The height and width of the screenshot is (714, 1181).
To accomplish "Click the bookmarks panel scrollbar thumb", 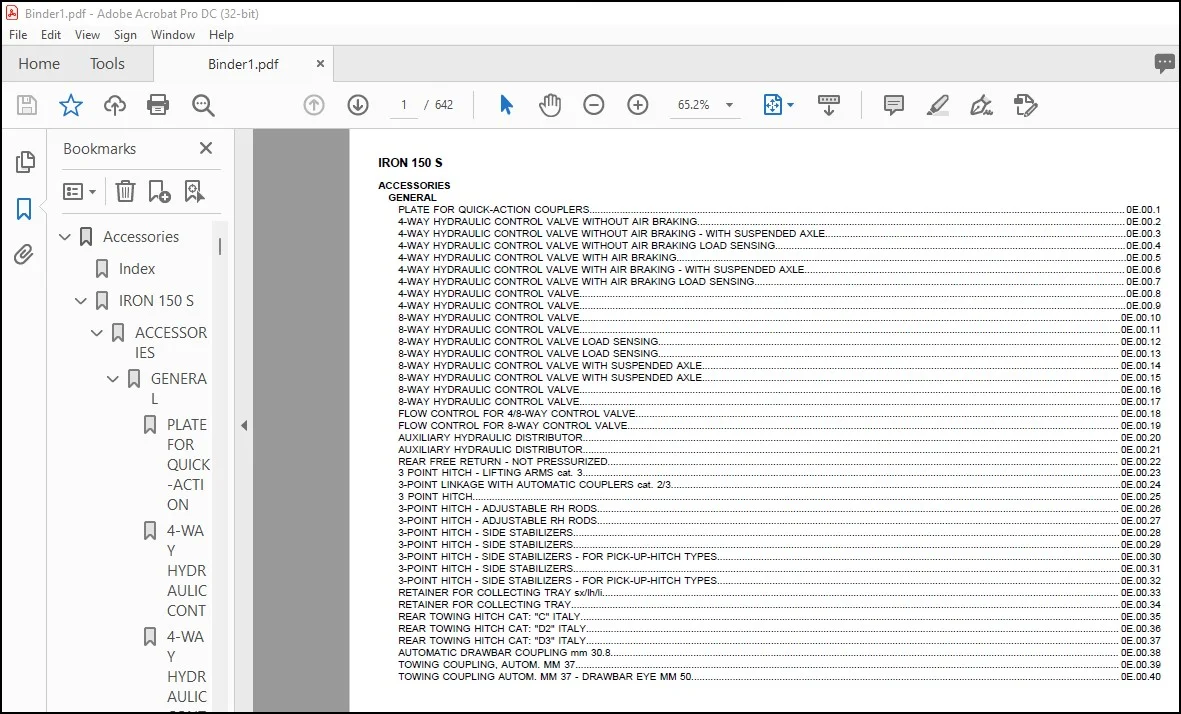I will (x=220, y=246).
